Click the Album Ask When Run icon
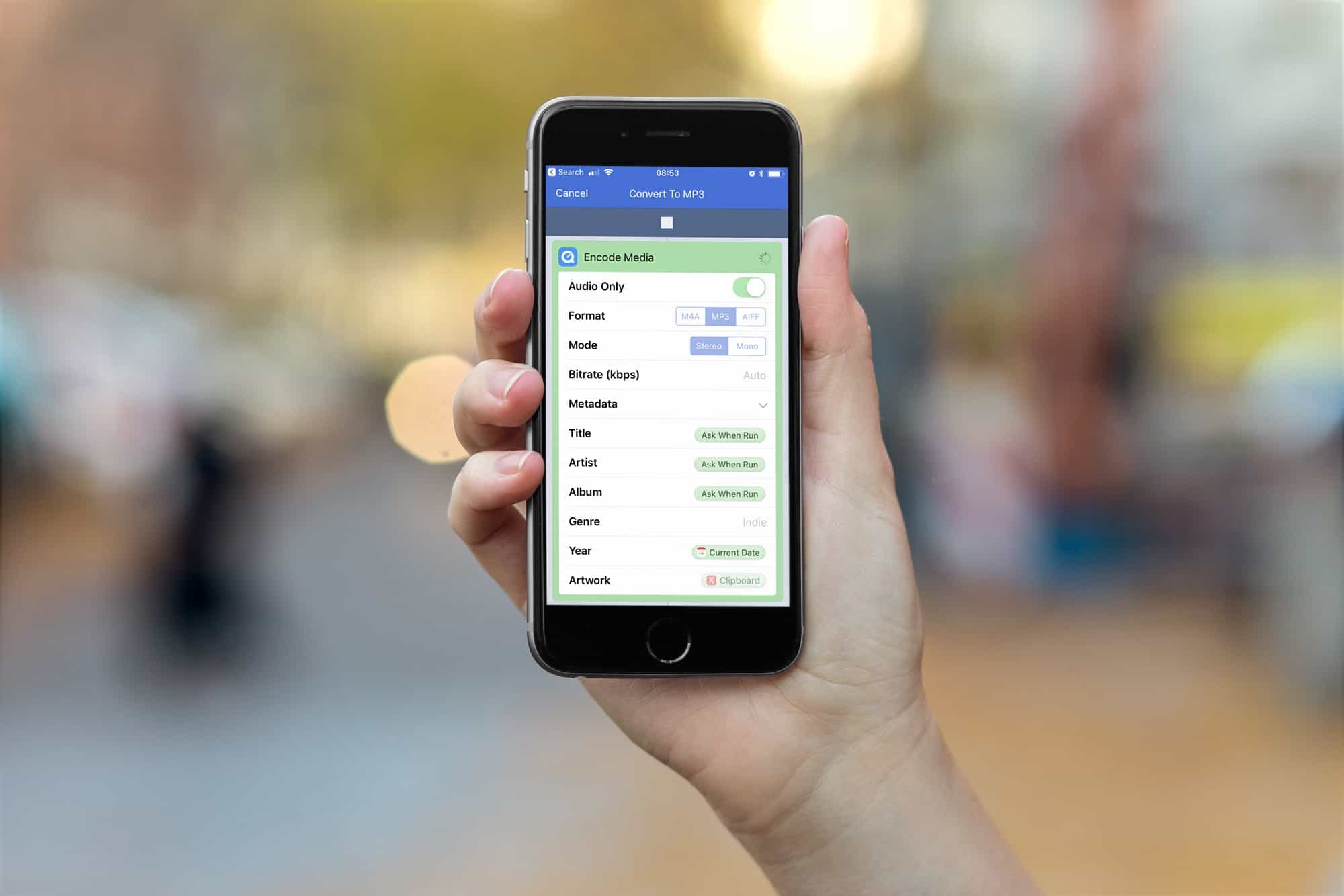The width and height of the screenshot is (1344, 896). tap(728, 493)
